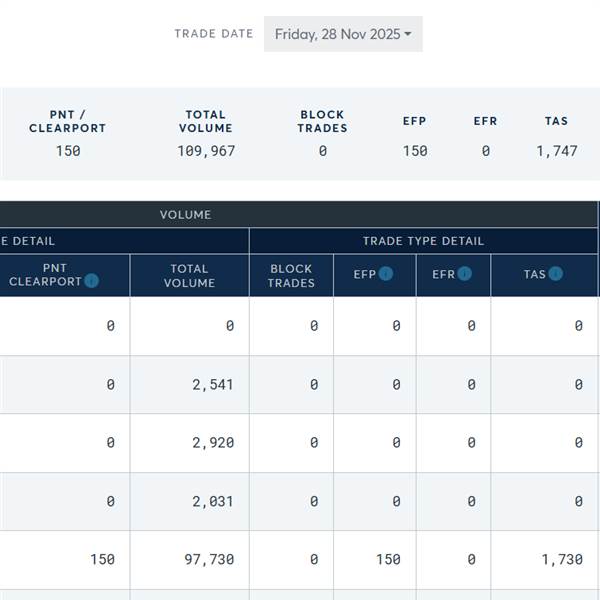Screen dimensions: 600x600
Task: Click the PNT / Clearport summary label
Action: click(68, 121)
